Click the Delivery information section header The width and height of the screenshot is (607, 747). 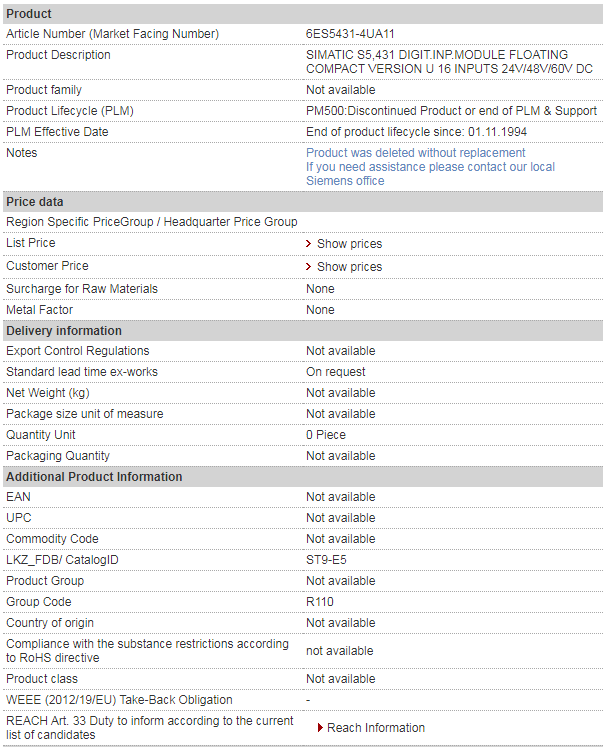[x=303, y=331]
